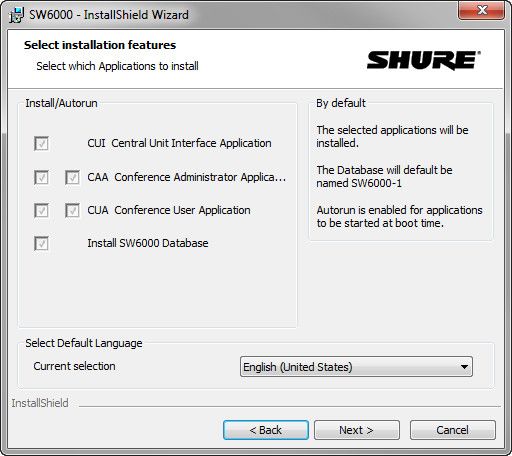
Task: Click 'CUA Conference User Application' label
Action: click(169, 210)
